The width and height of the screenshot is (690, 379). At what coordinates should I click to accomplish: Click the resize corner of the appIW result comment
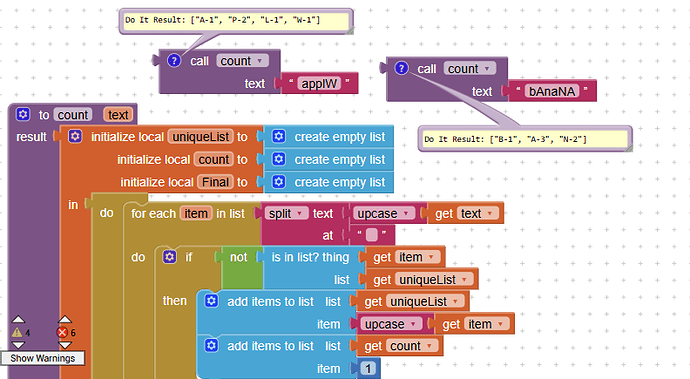click(349, 31)
